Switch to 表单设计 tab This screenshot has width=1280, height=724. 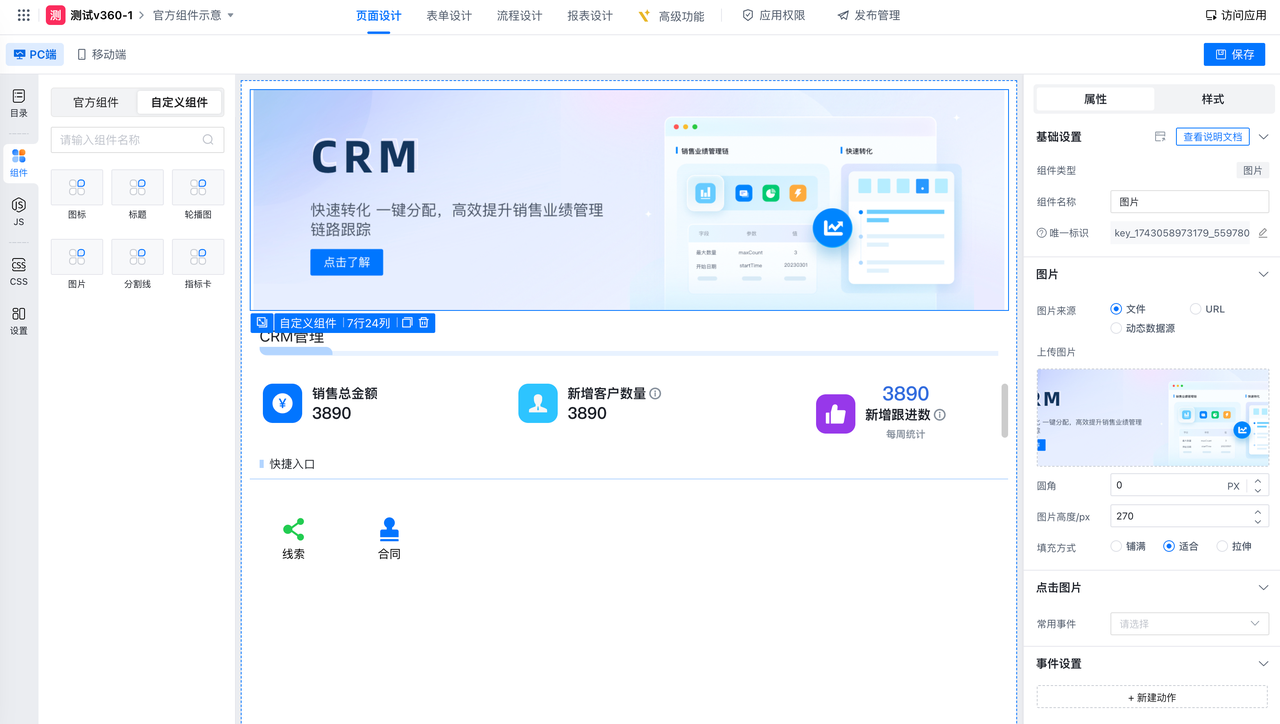(449, 16)
